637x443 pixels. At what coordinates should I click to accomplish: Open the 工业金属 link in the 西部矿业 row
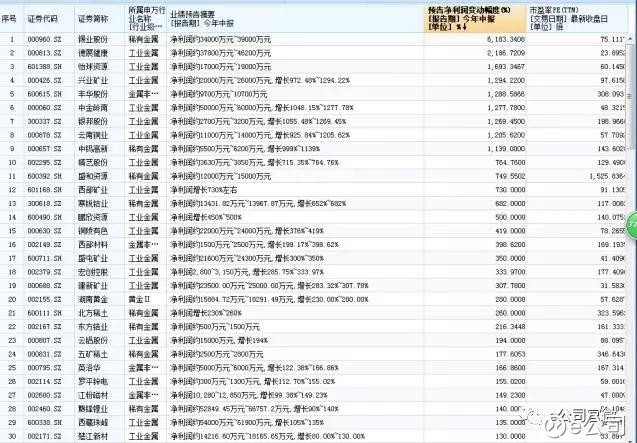point(143,190)
